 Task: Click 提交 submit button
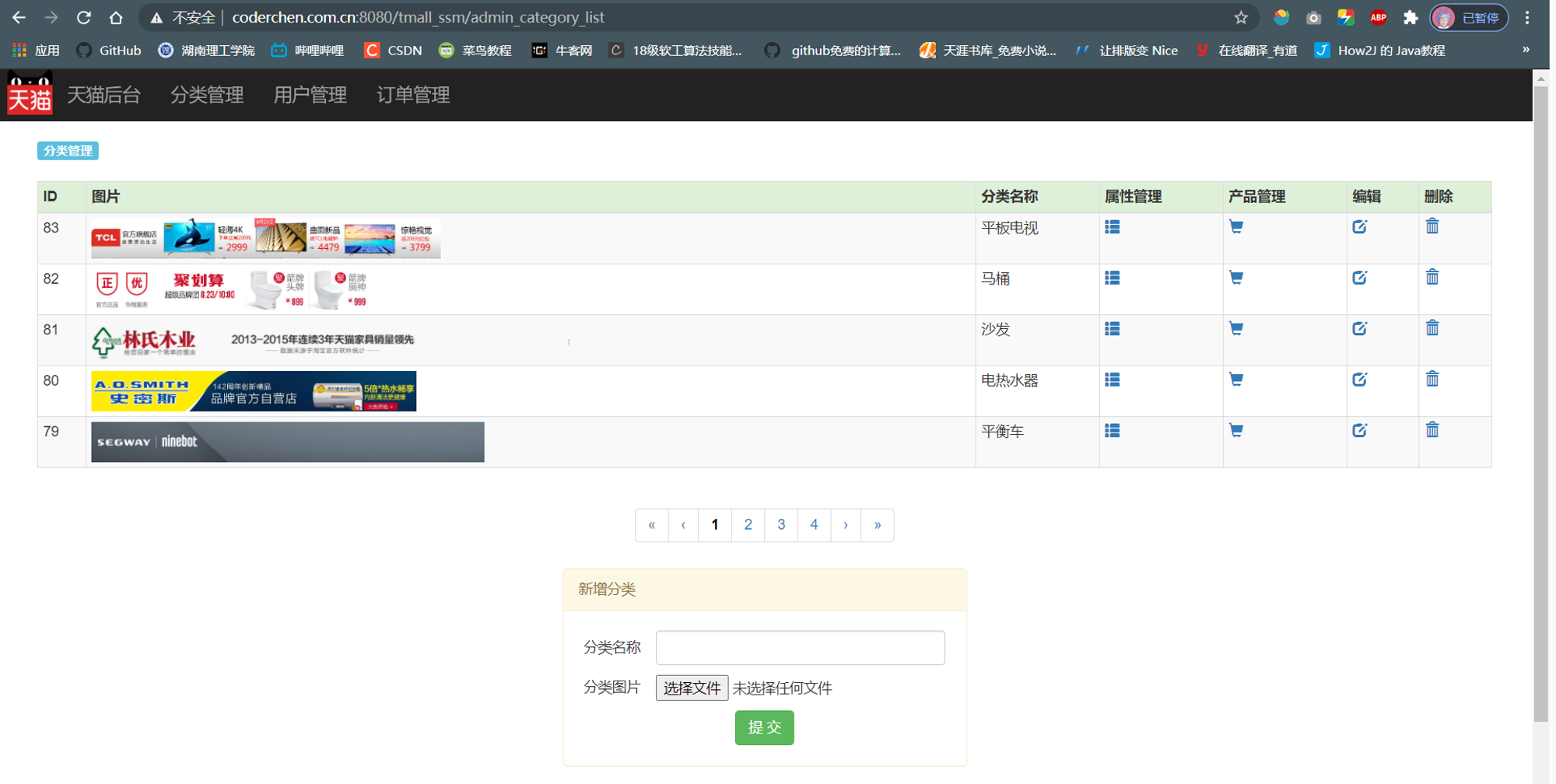pyautogui.click(x=764, y=727)
